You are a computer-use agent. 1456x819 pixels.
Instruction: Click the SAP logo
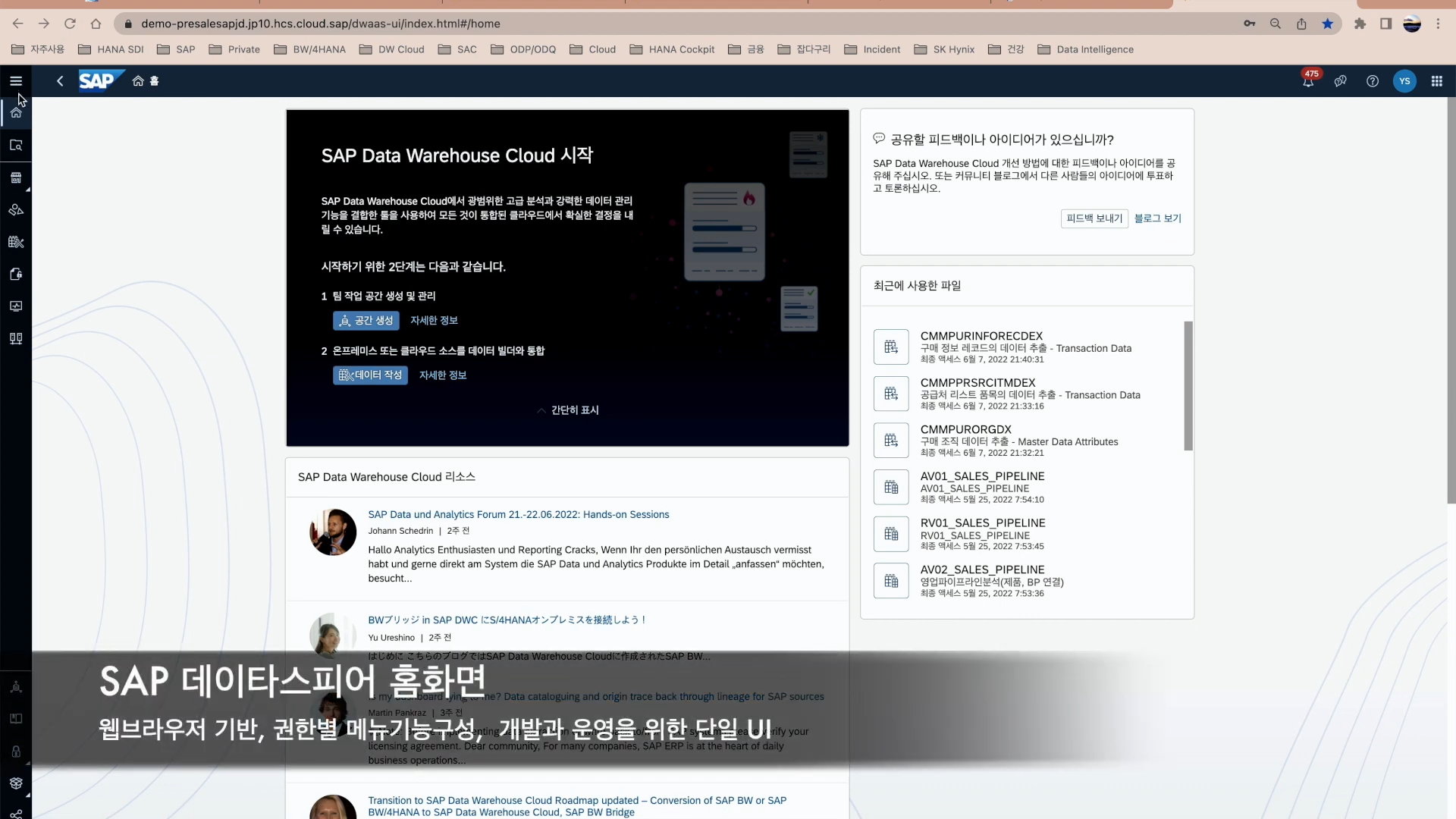pos(100,80)
